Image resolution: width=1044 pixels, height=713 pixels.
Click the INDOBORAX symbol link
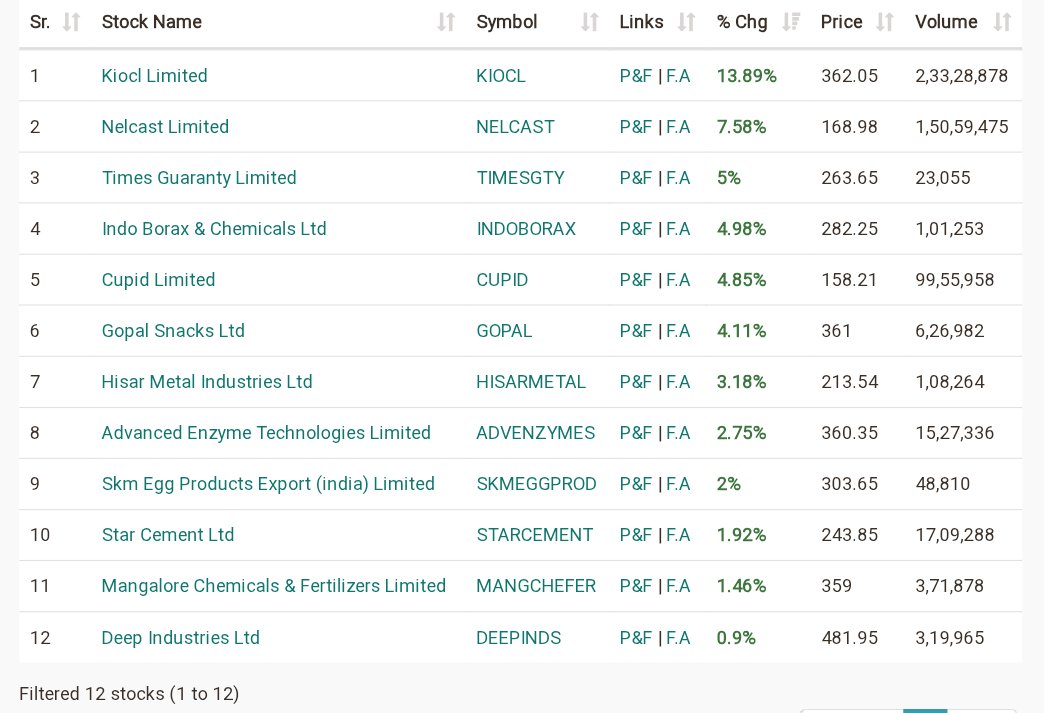526,229
